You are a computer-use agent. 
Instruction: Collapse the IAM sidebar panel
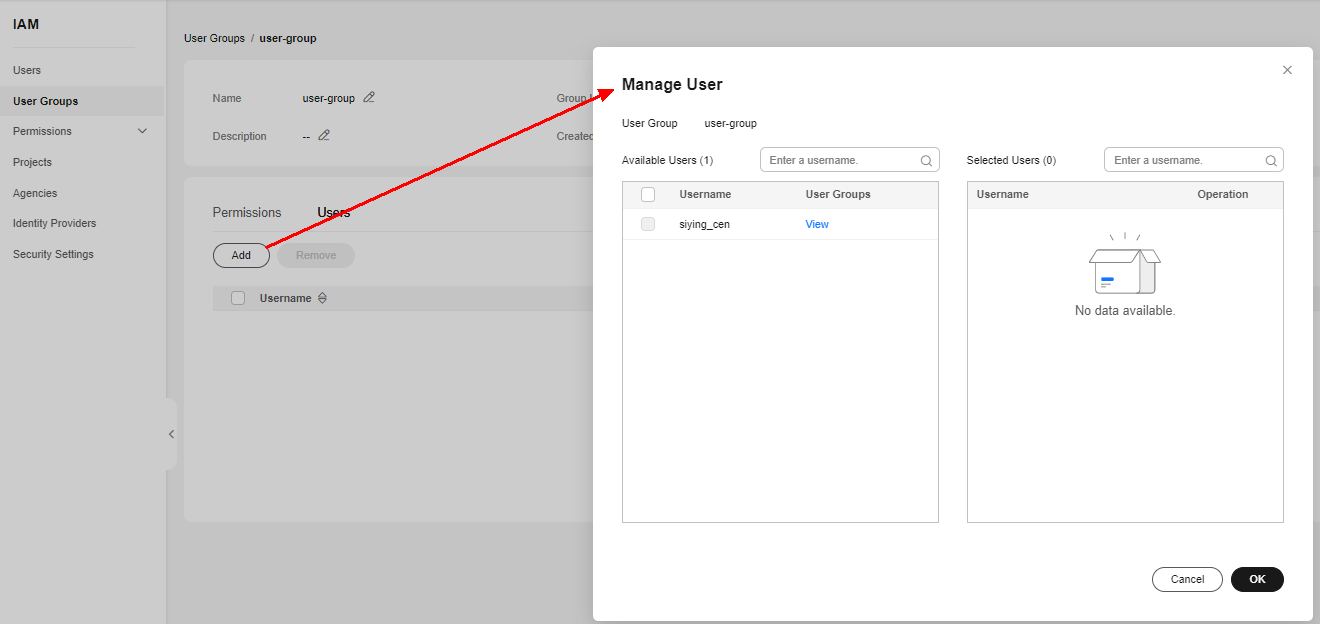171,434
